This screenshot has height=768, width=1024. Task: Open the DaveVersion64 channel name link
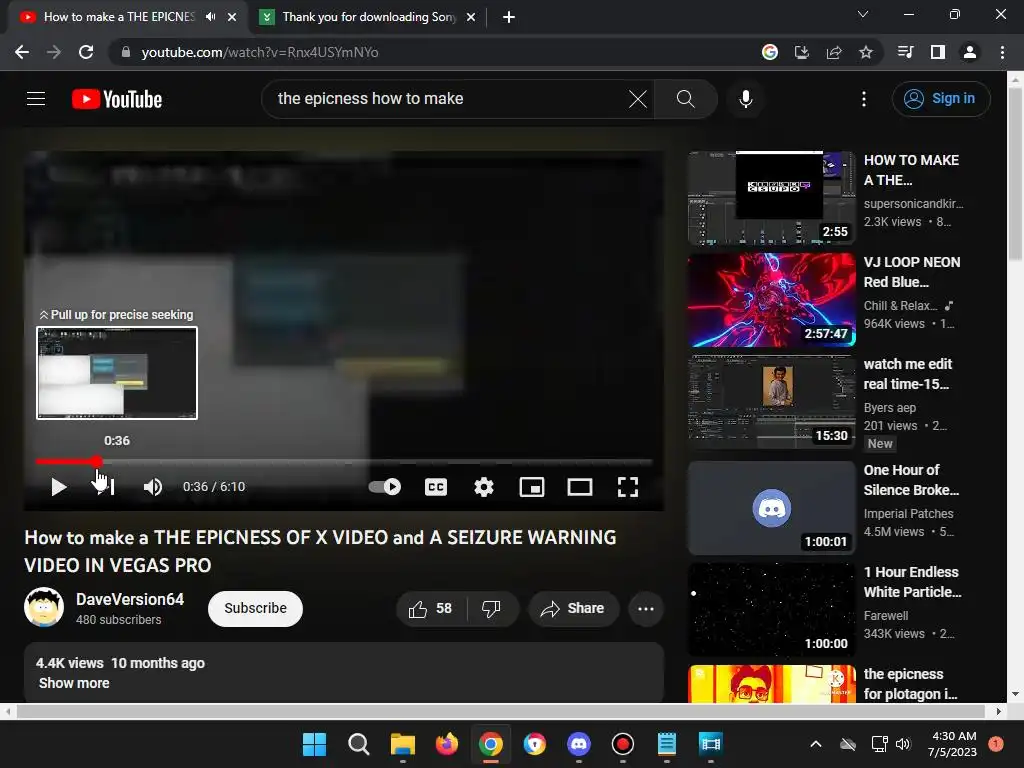(130, 600)
